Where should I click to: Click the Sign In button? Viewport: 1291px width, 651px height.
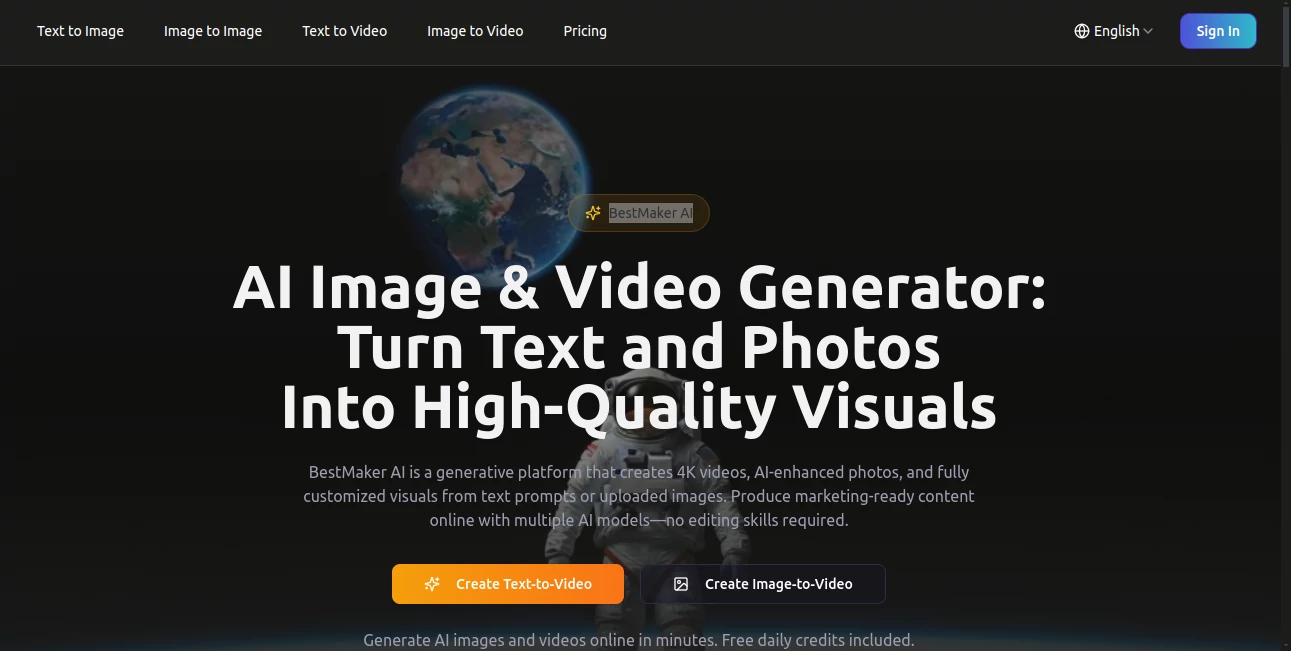click(x=1218, y=31)
